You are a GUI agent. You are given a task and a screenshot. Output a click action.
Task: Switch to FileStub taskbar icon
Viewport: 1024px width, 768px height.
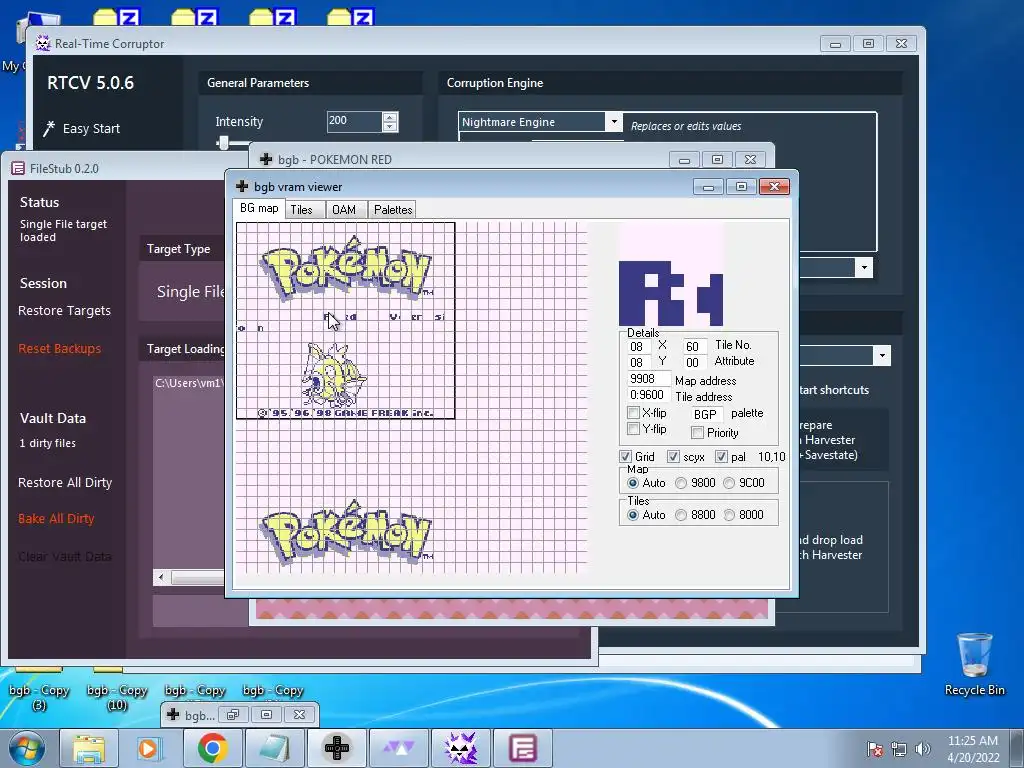pos(522,748)
